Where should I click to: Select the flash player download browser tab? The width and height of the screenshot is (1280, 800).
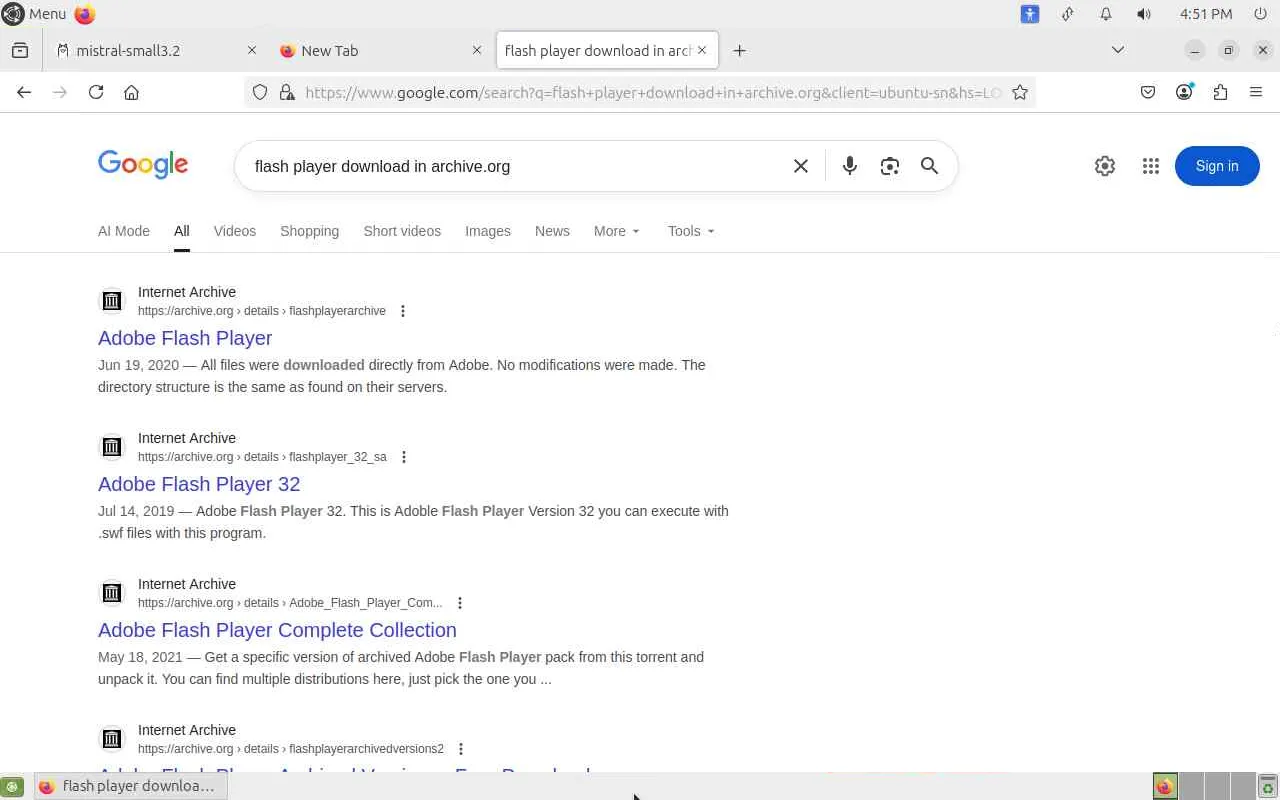(607, 50)
